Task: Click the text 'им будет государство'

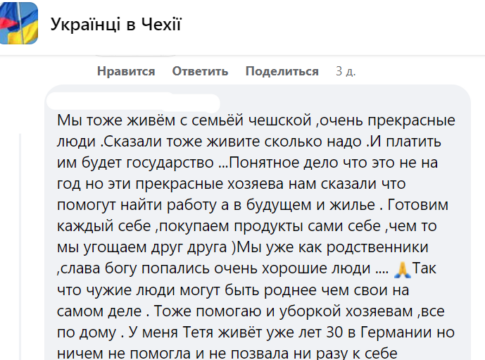Action: [x=135, y=163]
